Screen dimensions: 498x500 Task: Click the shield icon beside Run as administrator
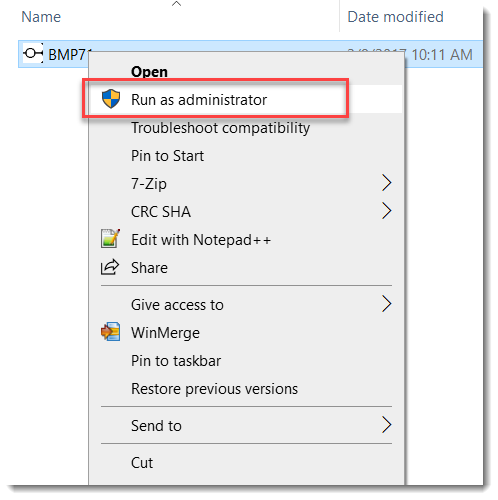point(111,99)
